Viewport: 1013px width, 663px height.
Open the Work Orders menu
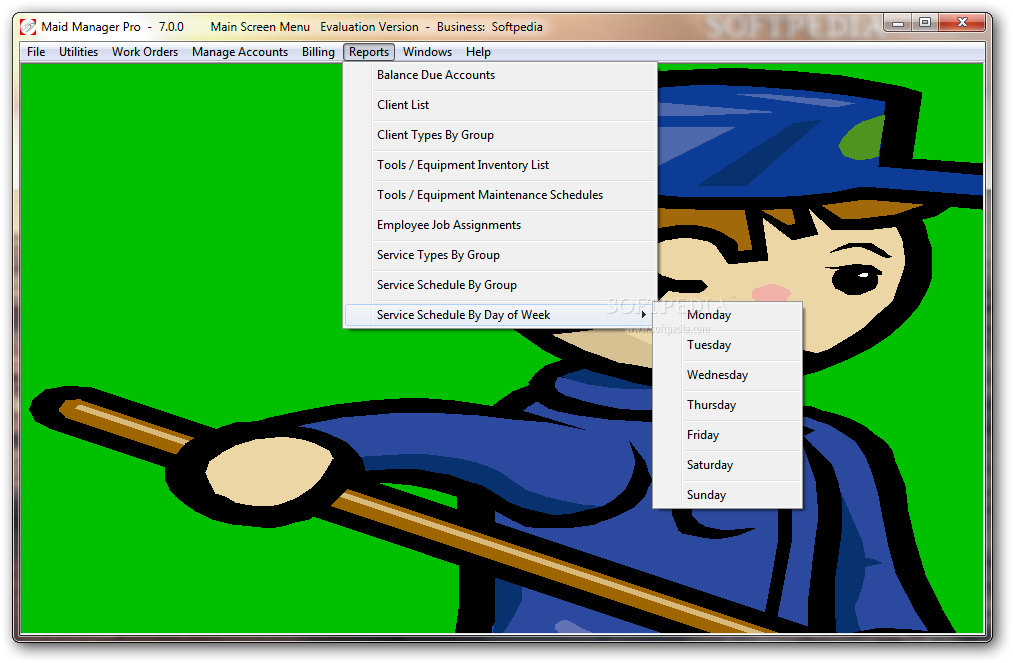[x=145, y=52]
